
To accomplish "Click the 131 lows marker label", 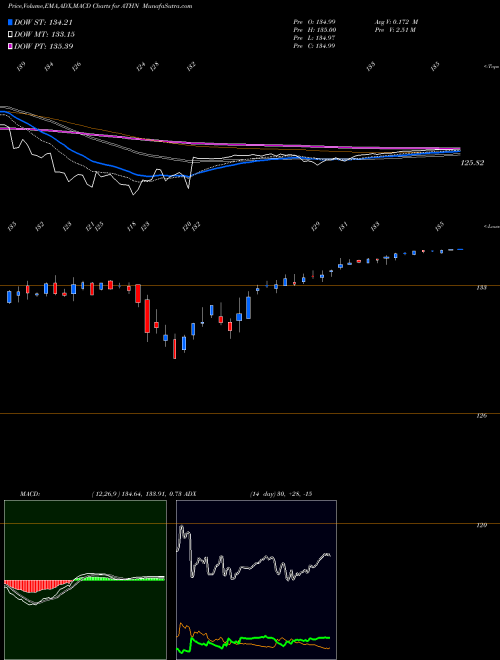I will pyautogui.click(x=343, y=226).
